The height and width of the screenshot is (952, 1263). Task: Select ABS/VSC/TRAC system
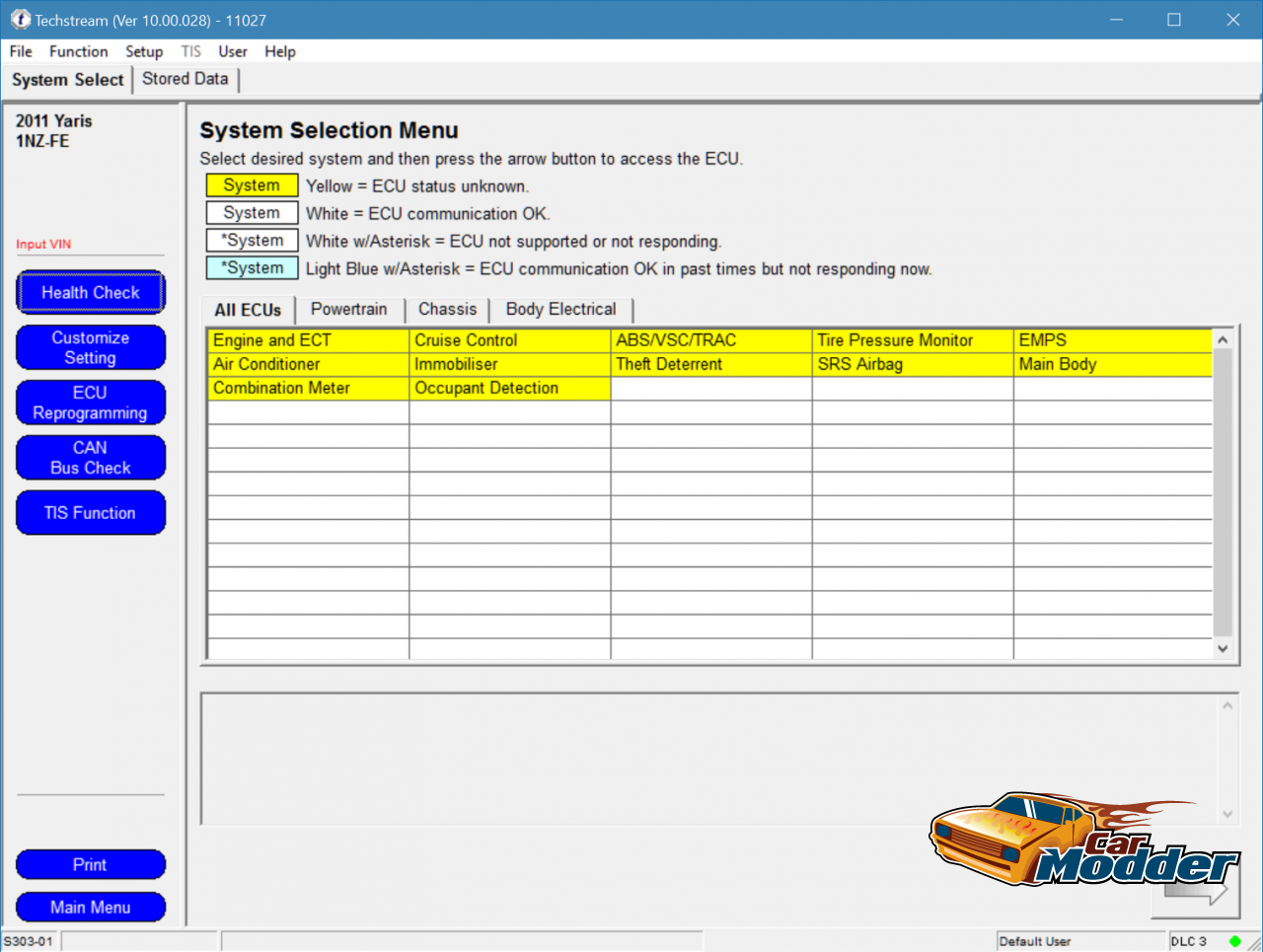[711, 340]
